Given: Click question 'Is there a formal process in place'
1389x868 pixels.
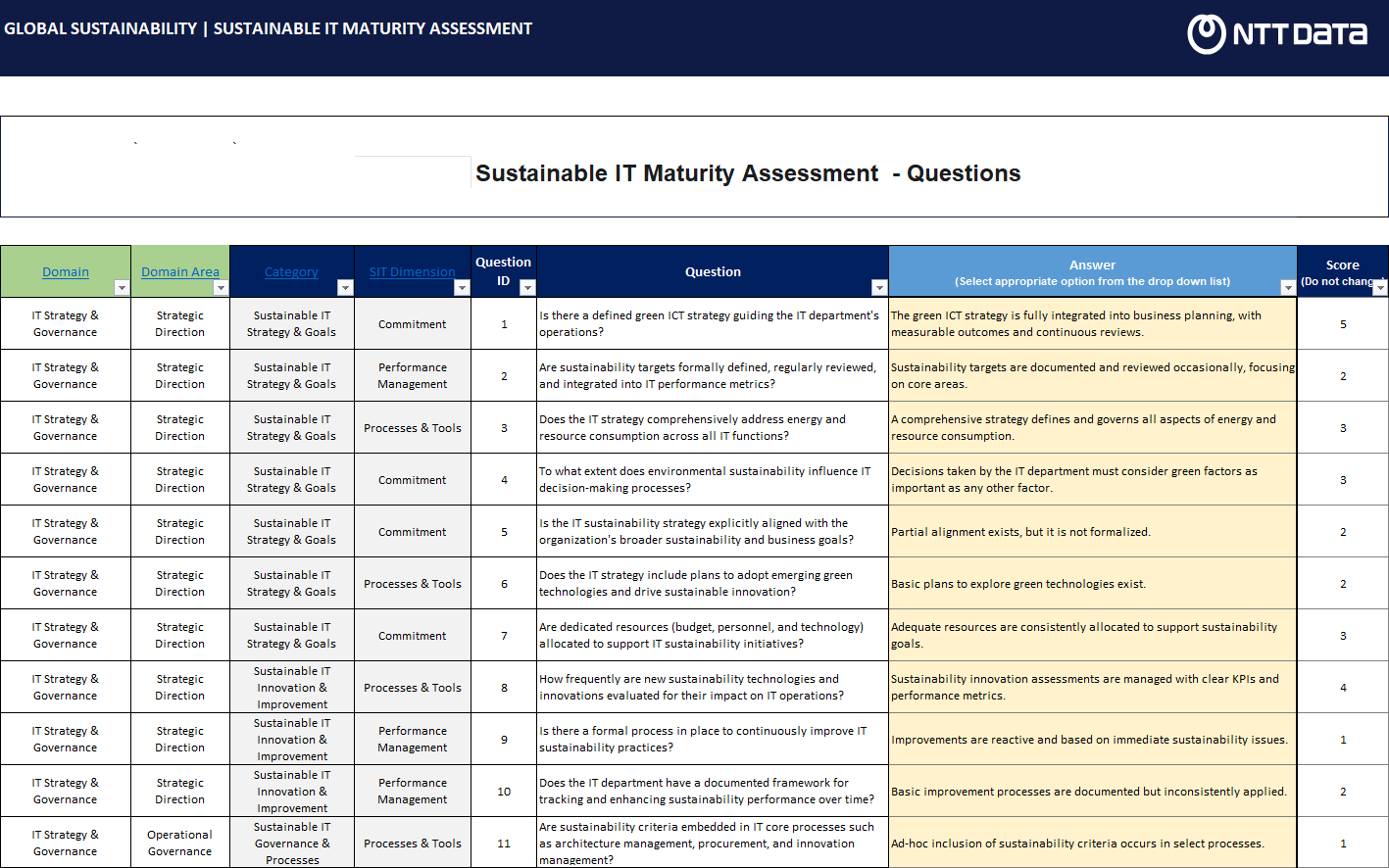Looking at the screenshot, I should click(713, 739).
